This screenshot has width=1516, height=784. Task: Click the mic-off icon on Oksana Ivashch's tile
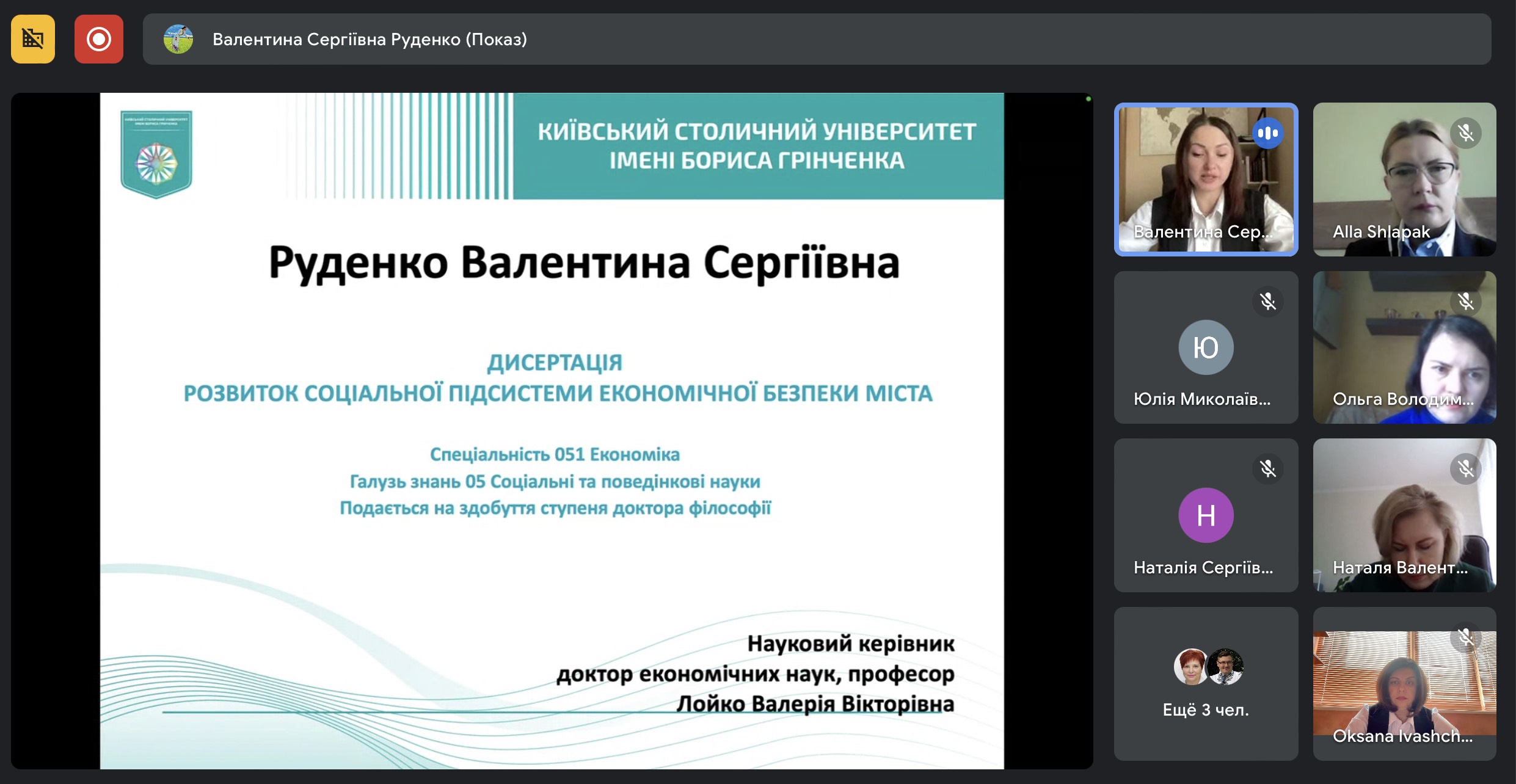pyautogui.click(x=1467, y=637)
